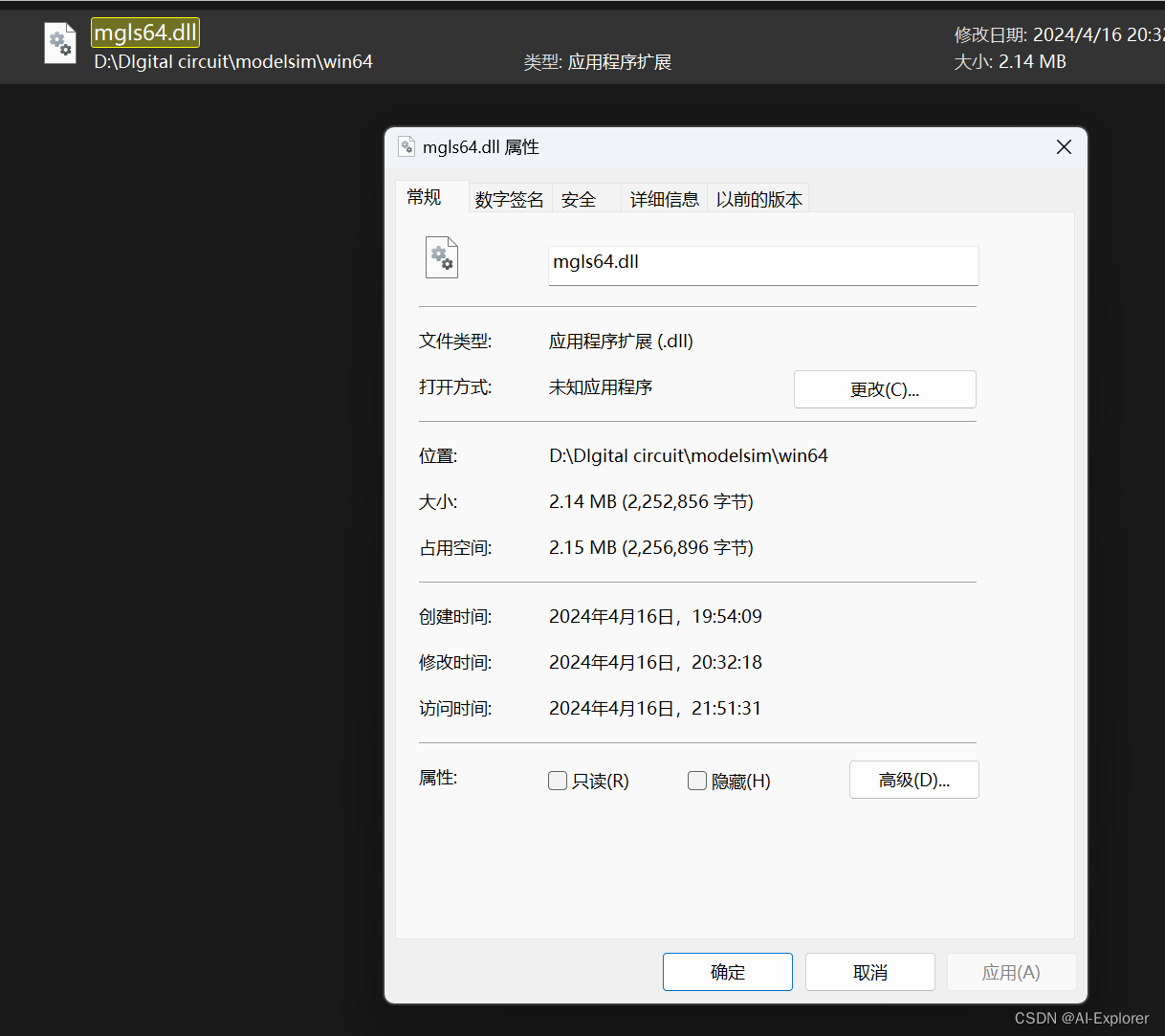Click the CSDN @AI-Explorer watermark text
This screenshot has height=1036, width=1165.
point(1082,1018)
